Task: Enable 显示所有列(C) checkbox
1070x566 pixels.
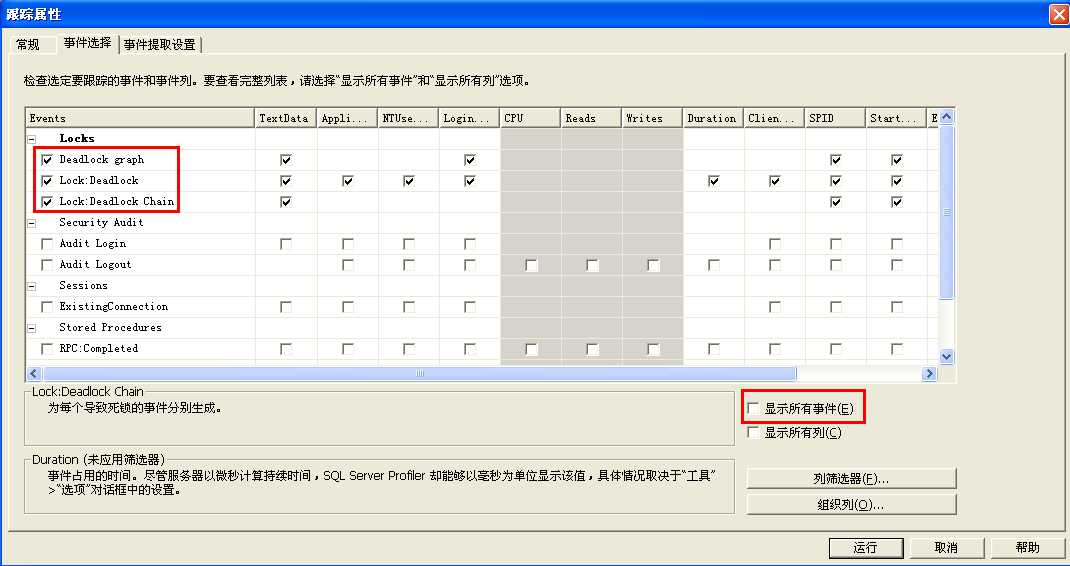Action: (753, 432)
